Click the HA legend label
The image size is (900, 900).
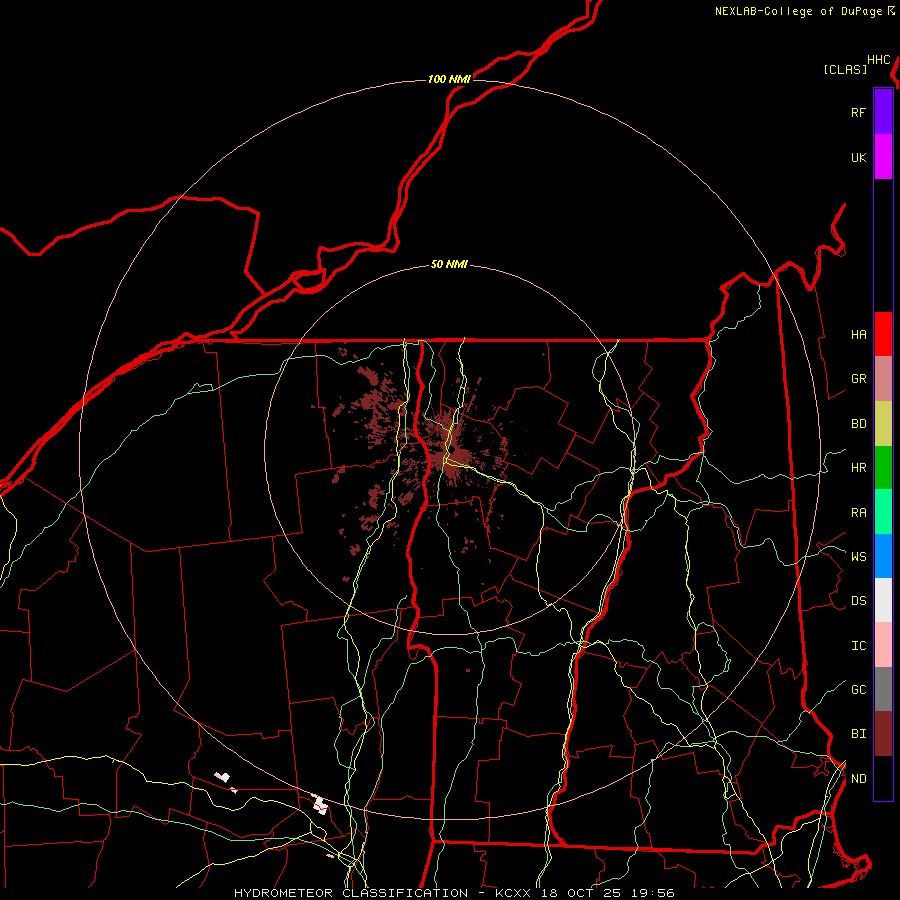(858, 335)
